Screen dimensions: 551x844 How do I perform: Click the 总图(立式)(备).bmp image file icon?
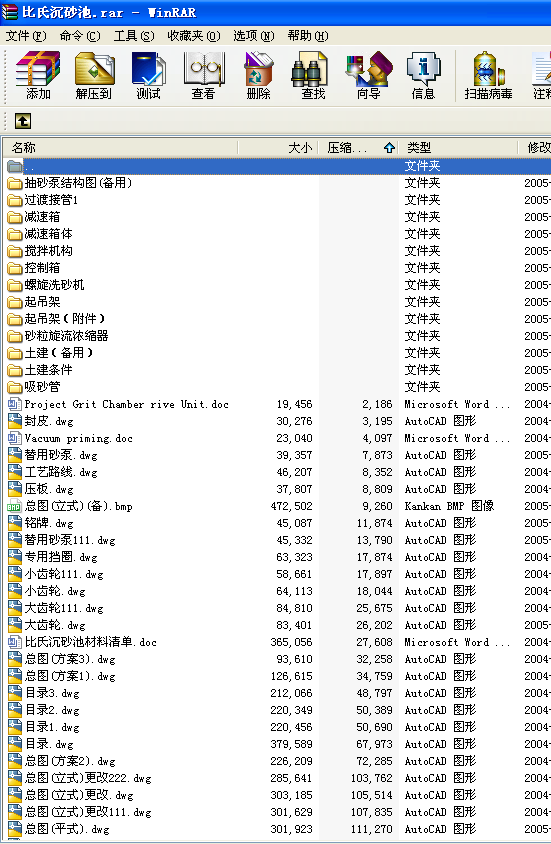click(15, 506)
